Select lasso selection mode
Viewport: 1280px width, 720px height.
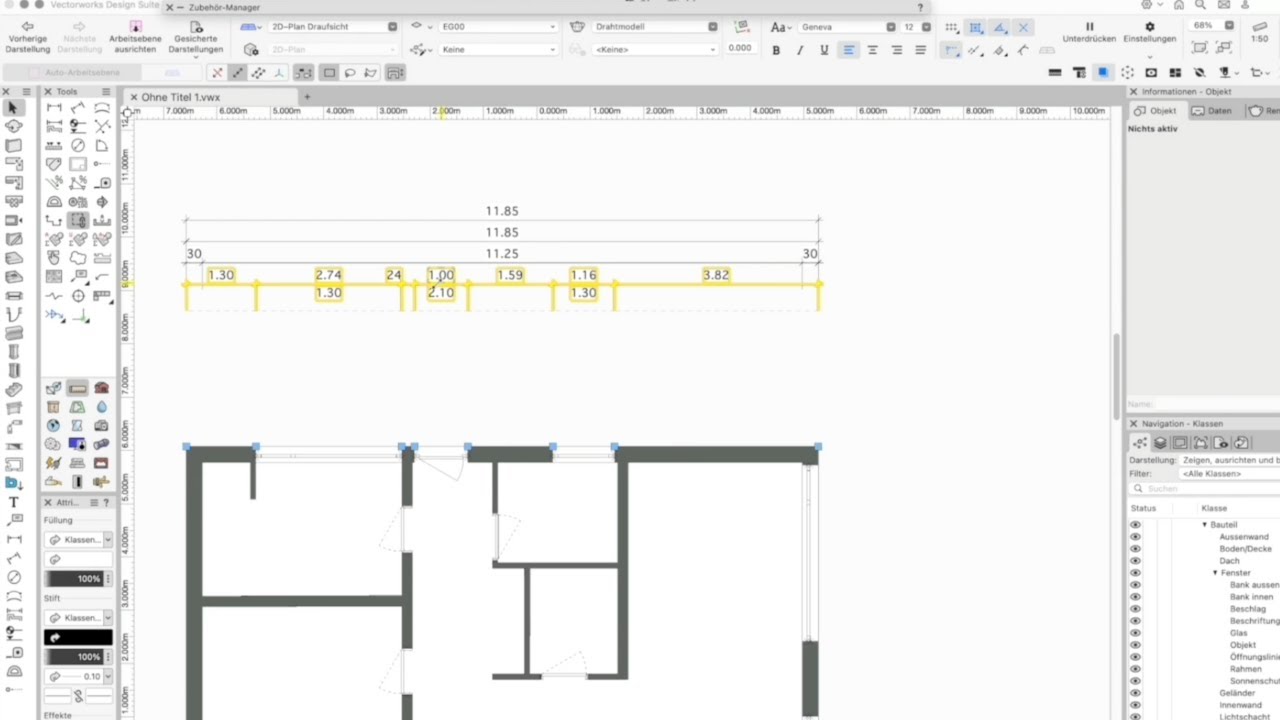click(x=350, y=72)
